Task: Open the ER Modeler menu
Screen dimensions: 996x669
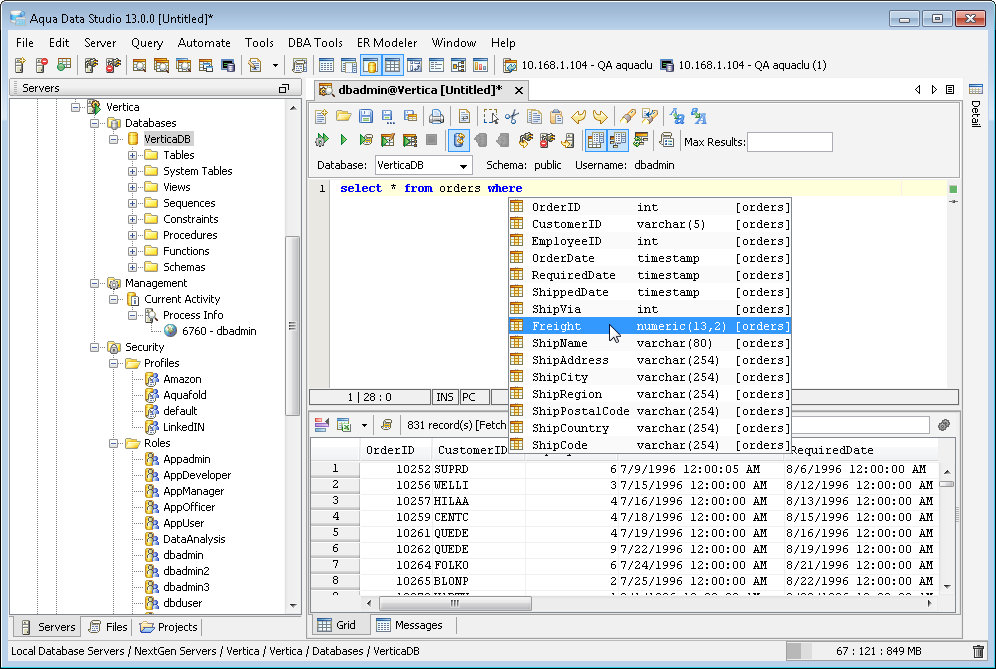Action: 387,43
